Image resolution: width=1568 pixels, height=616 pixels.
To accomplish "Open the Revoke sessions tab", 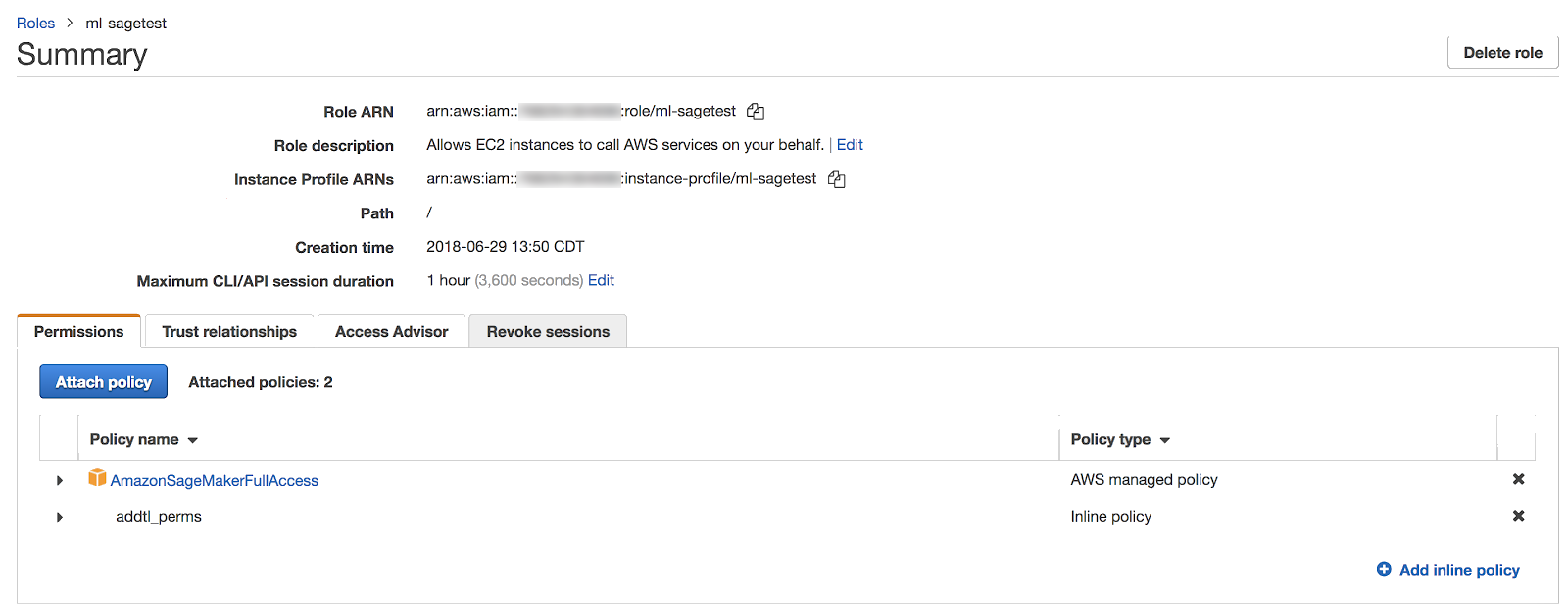I will (548, 332).
